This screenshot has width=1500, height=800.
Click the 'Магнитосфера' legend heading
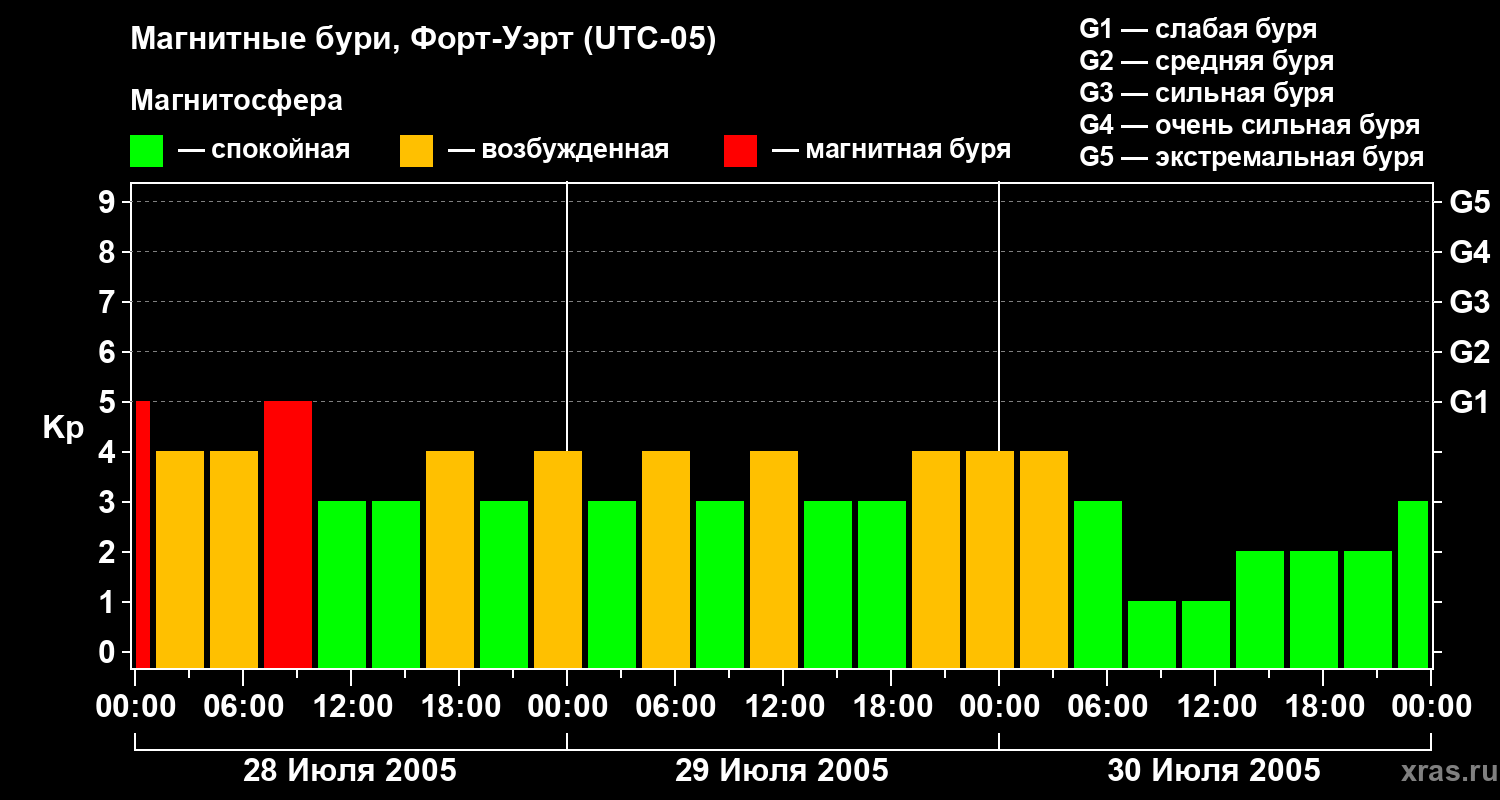(236, 101)
